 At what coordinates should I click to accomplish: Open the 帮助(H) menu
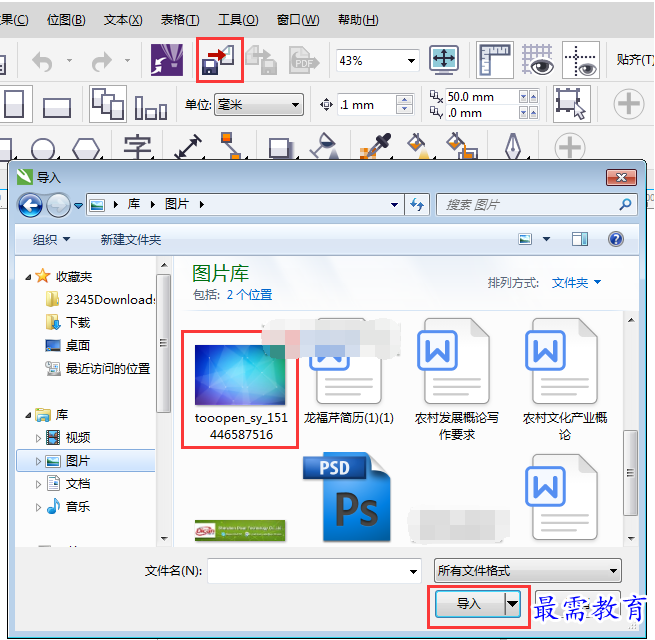[x=358, y=20]
